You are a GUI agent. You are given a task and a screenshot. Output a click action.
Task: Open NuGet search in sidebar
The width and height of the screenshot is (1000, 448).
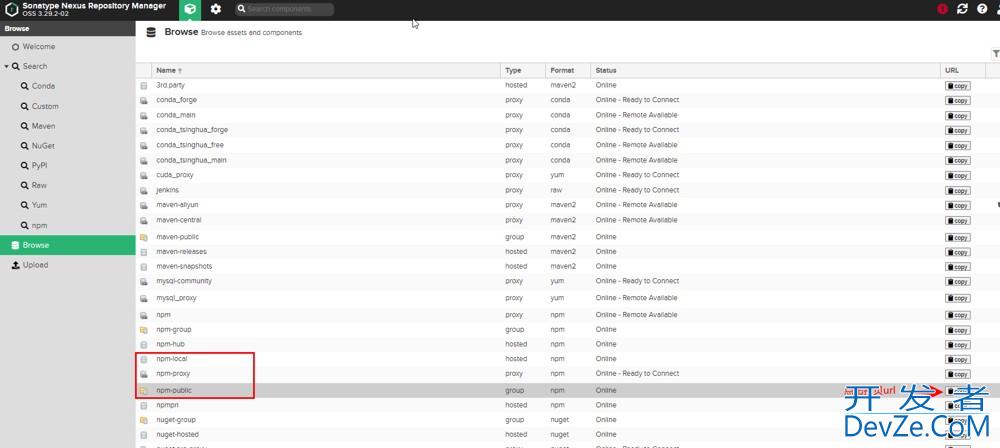43,146
